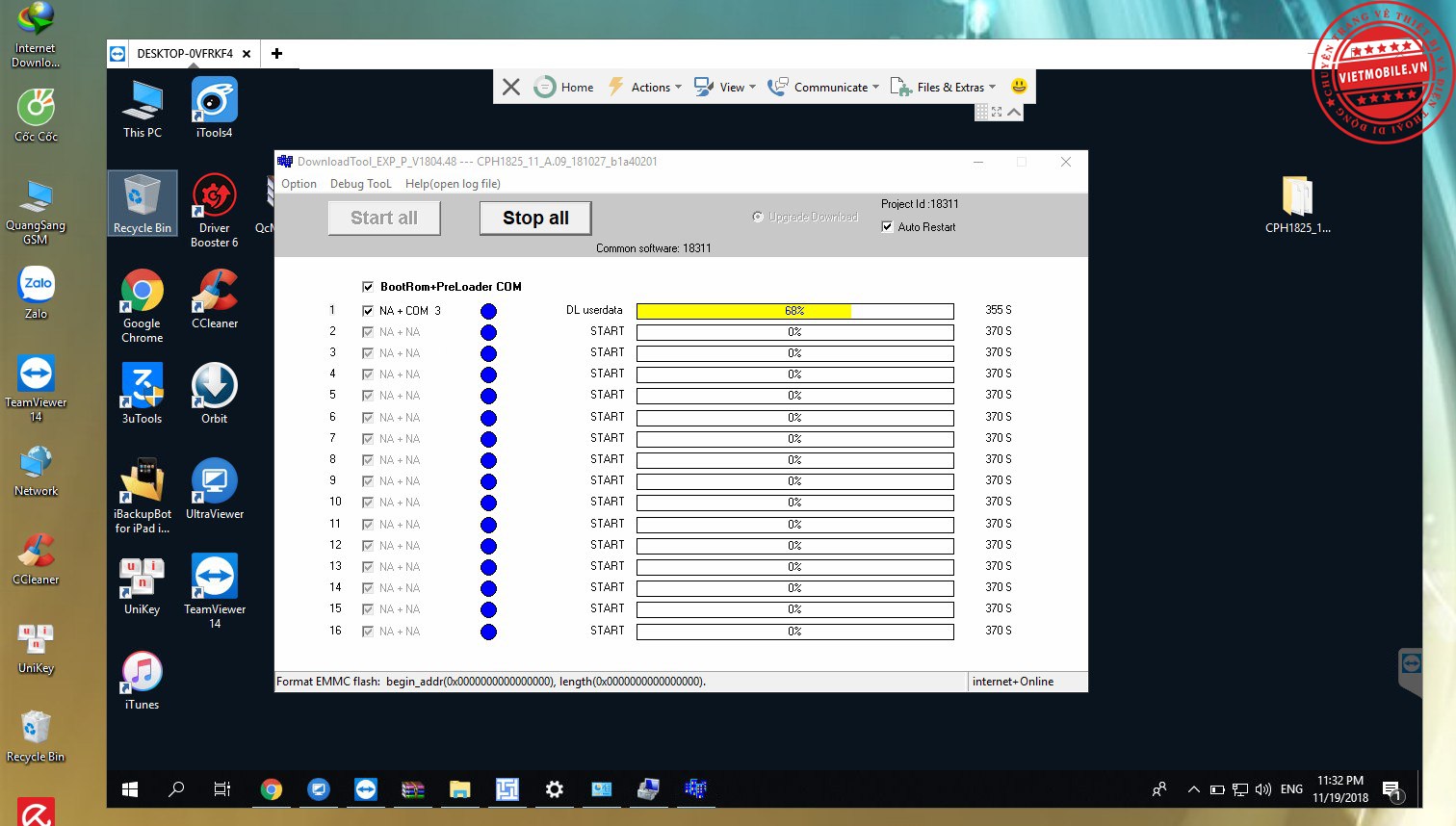This screenshot has height=826, width=1456.
Task: Click Chrome icon in remote taskbar
Action: [272, 789]
